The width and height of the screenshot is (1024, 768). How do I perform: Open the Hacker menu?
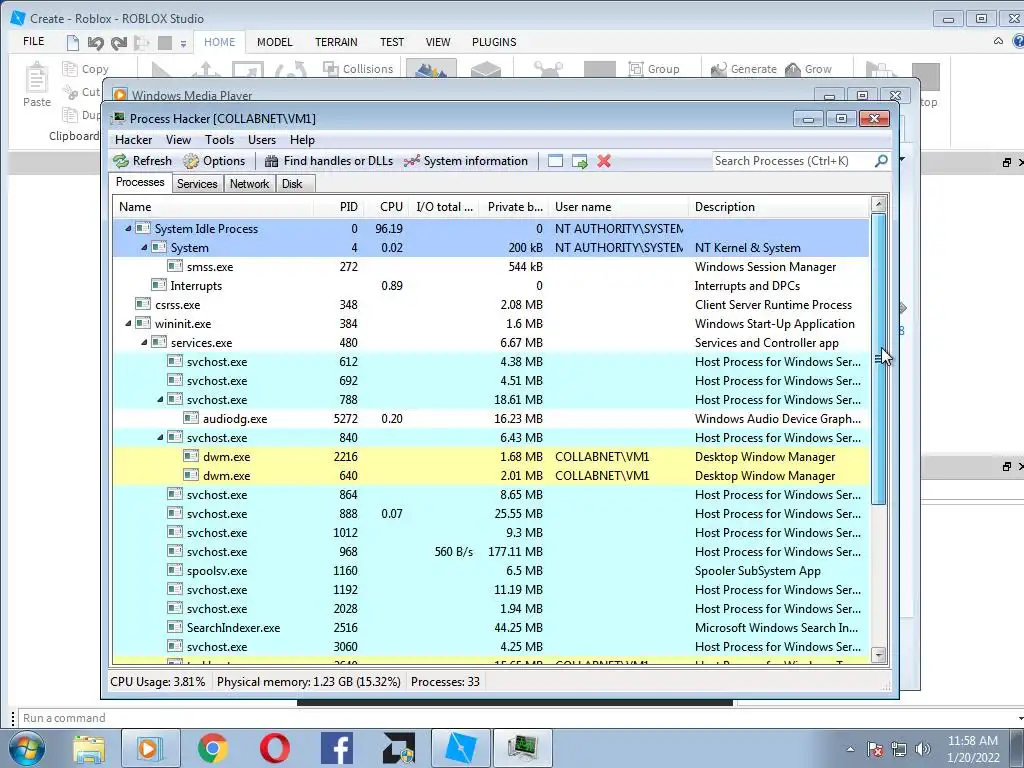tap(133, 140)
